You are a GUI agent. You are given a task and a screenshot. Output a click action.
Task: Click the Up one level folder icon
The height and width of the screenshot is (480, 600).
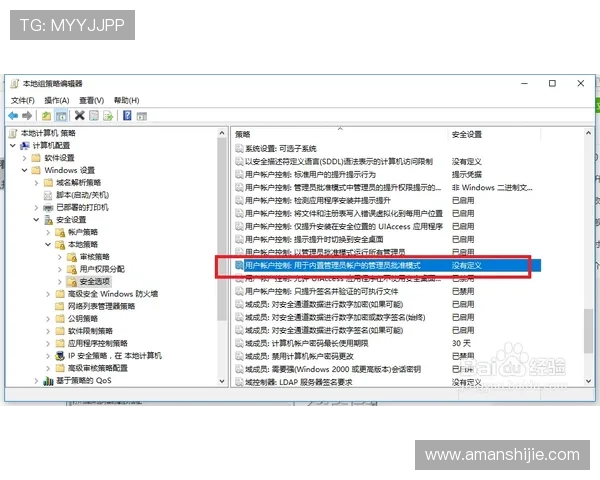46,116
